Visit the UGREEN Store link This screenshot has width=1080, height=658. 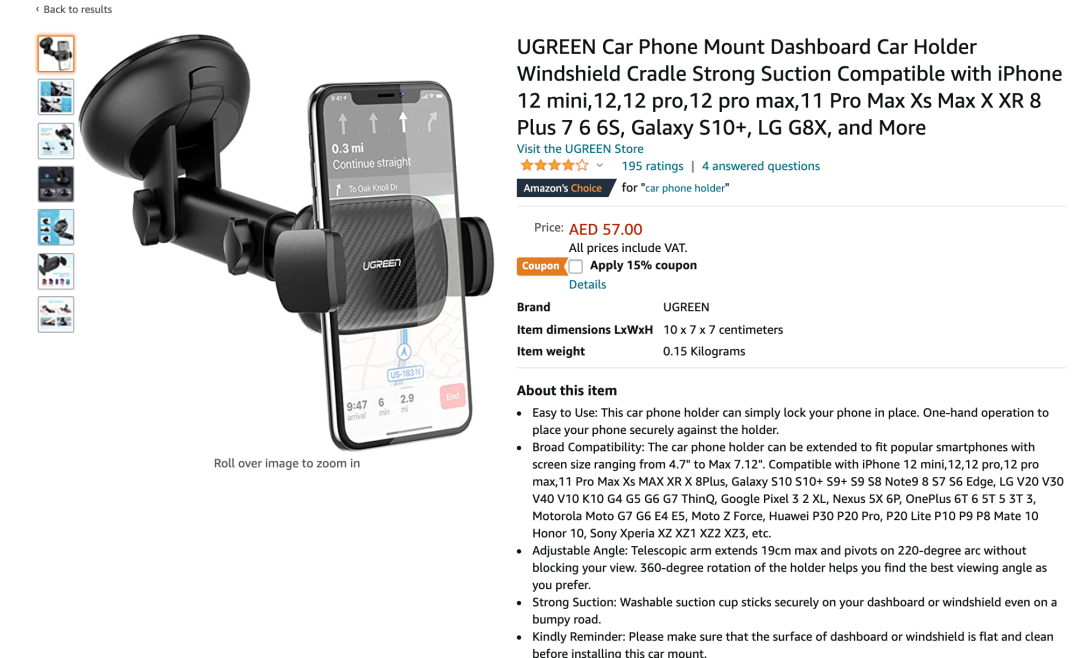click(580, 149)
